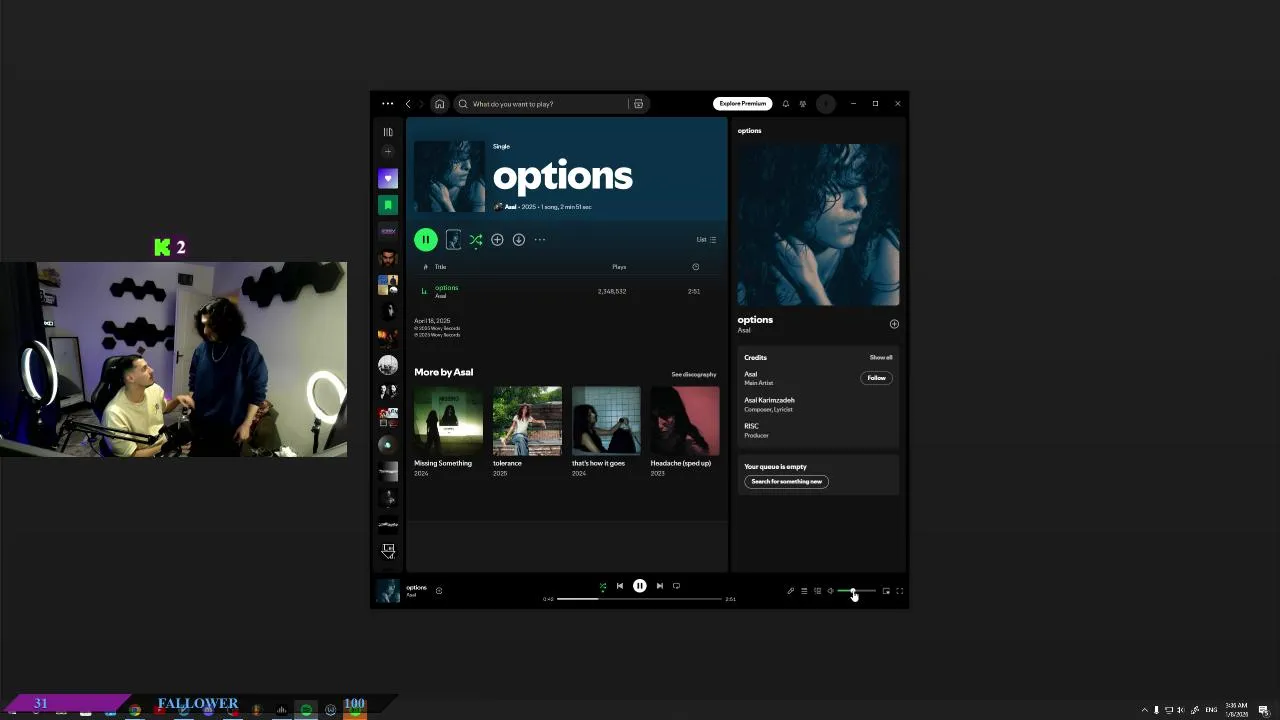Skip to next track
This screenshot has width=1280, height=720.
click(x=660, y=586)
